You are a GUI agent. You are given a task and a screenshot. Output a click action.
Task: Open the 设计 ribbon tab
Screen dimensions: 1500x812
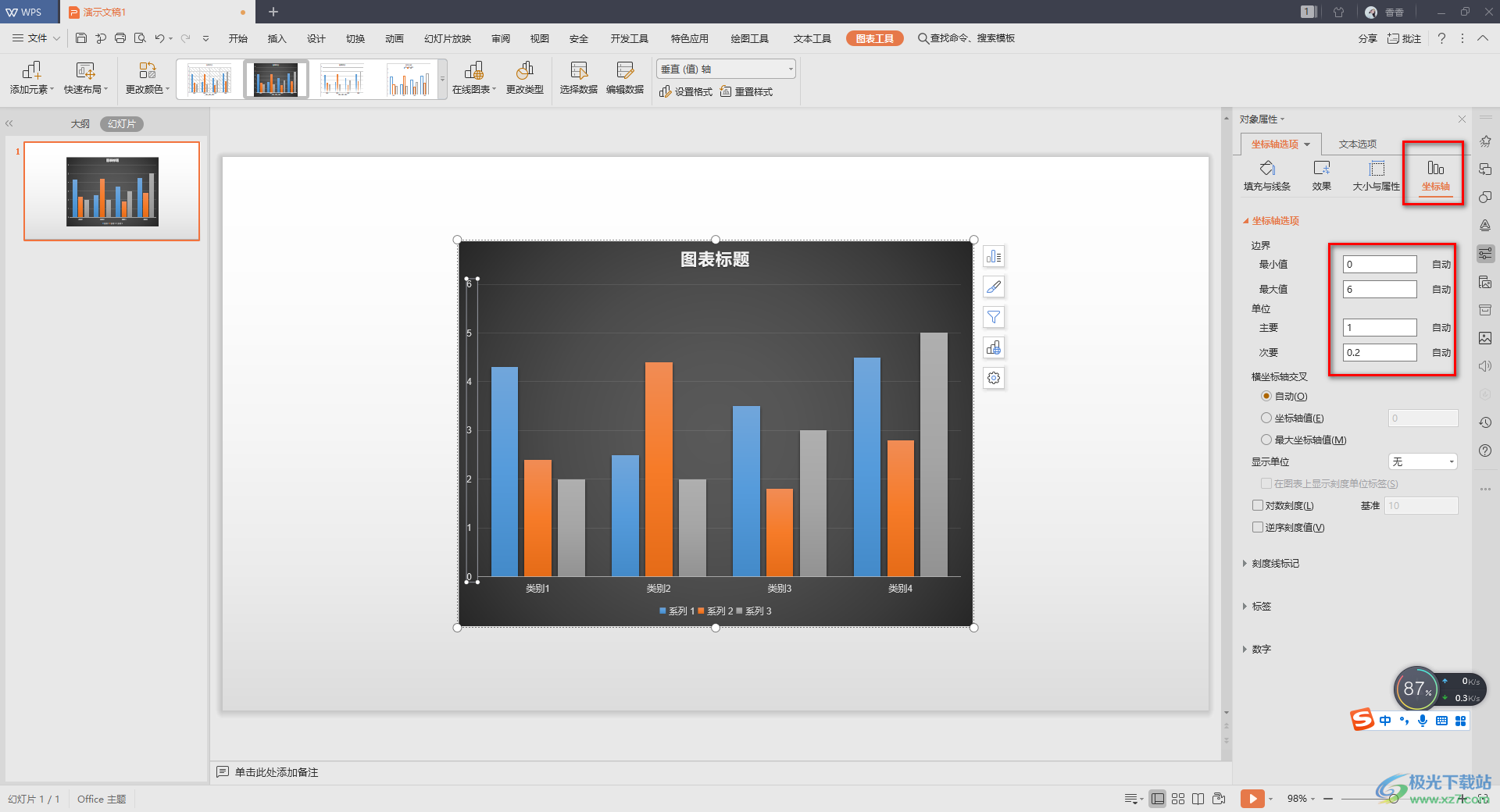pos(316,38)
